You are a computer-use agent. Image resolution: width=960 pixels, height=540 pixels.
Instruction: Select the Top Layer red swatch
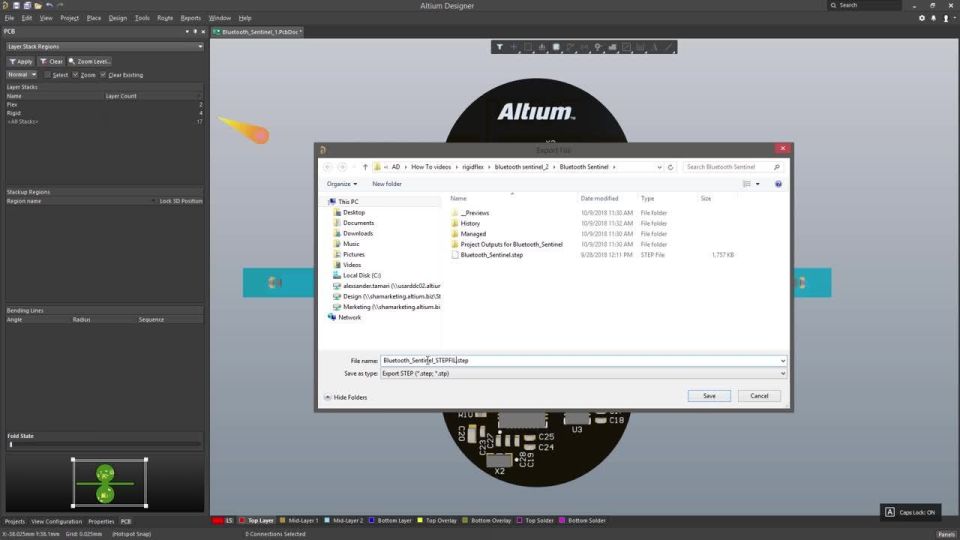(x=242, y=520)
